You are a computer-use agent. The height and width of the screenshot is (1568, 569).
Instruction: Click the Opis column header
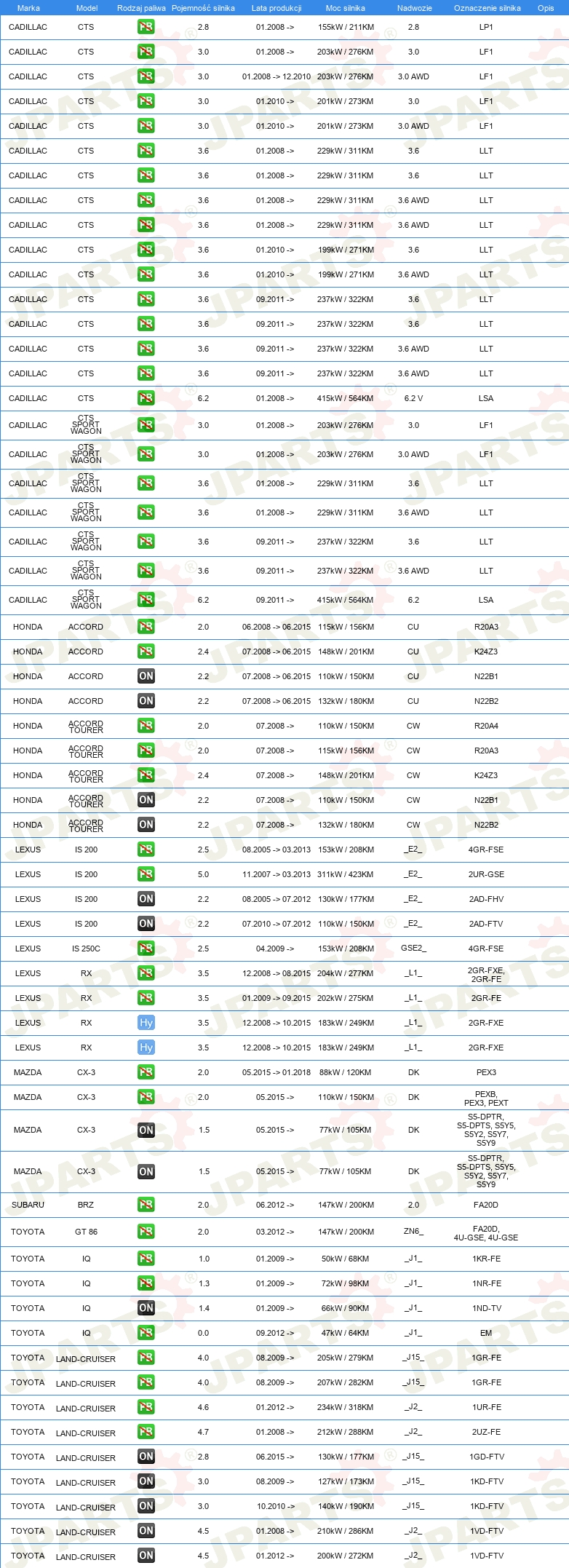546,8
